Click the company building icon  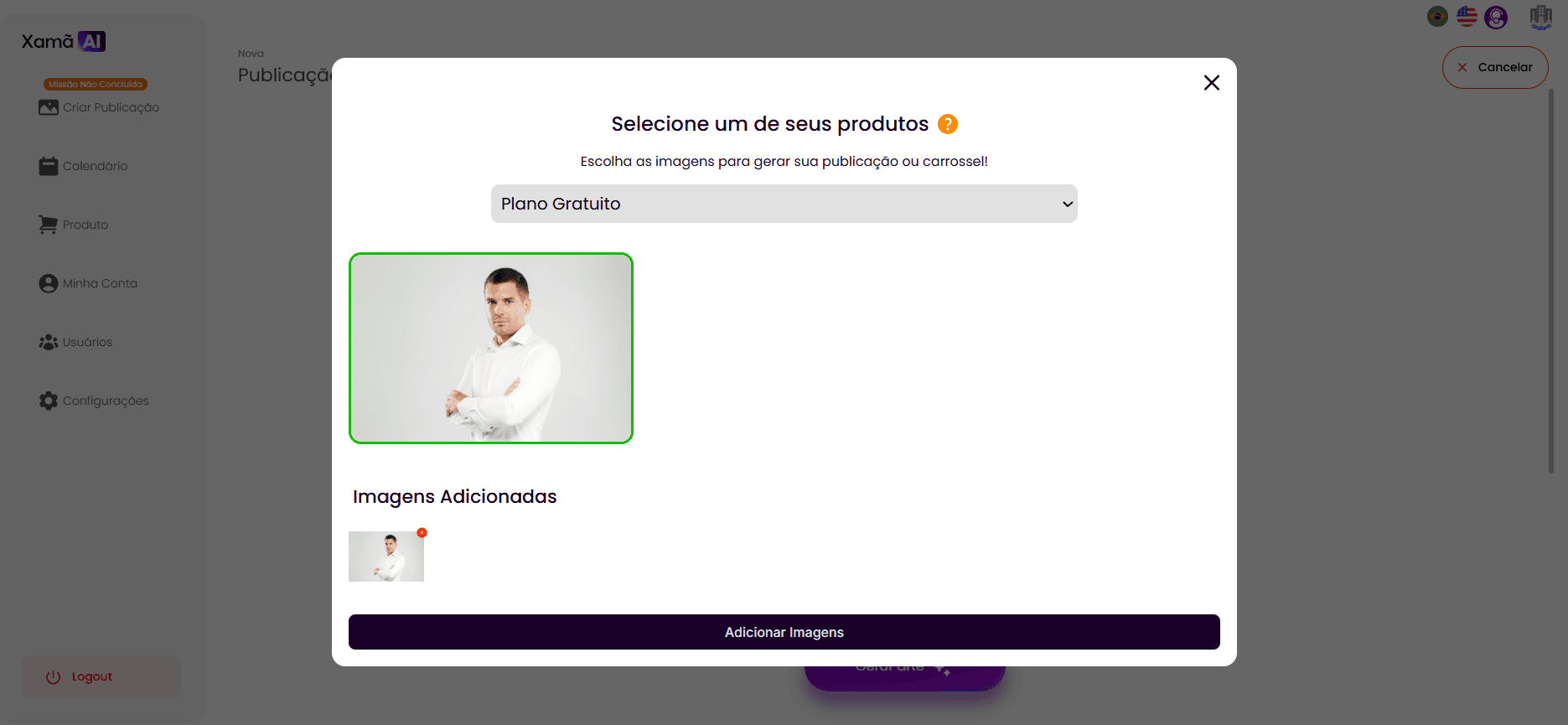[1540, 17]
